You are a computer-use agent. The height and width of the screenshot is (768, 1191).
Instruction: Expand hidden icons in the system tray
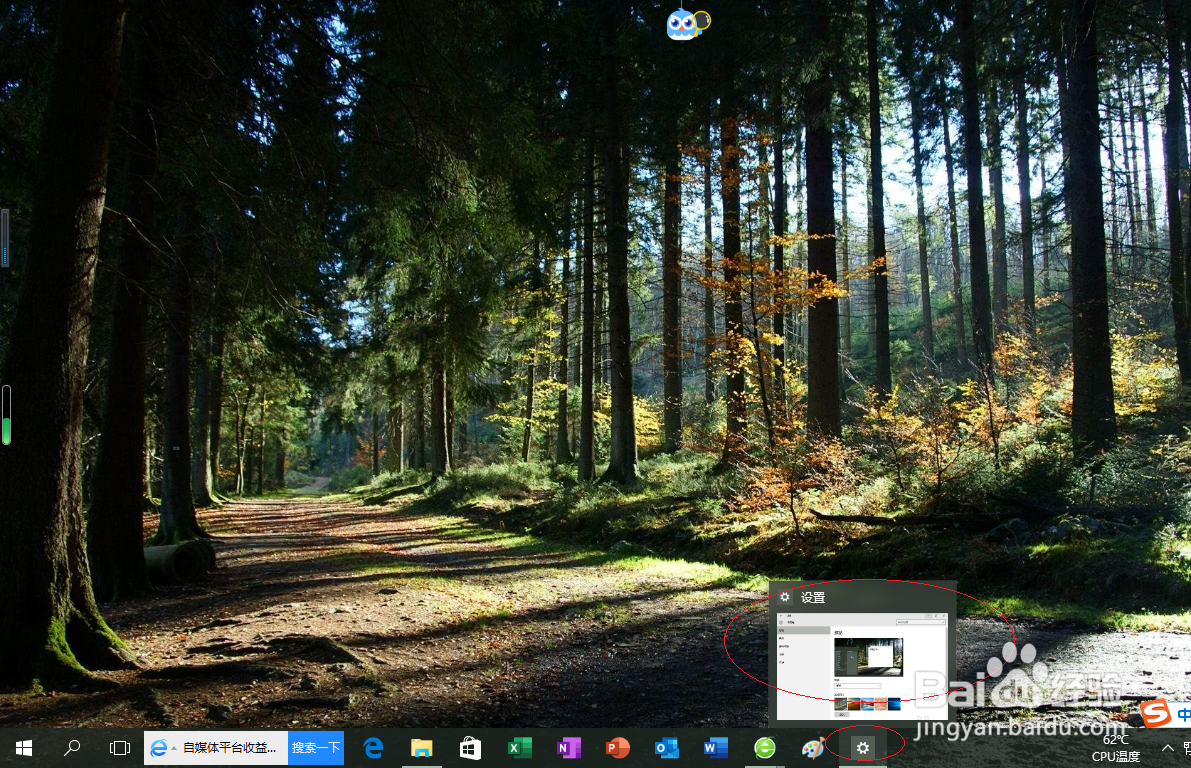tap(1168, 748)
